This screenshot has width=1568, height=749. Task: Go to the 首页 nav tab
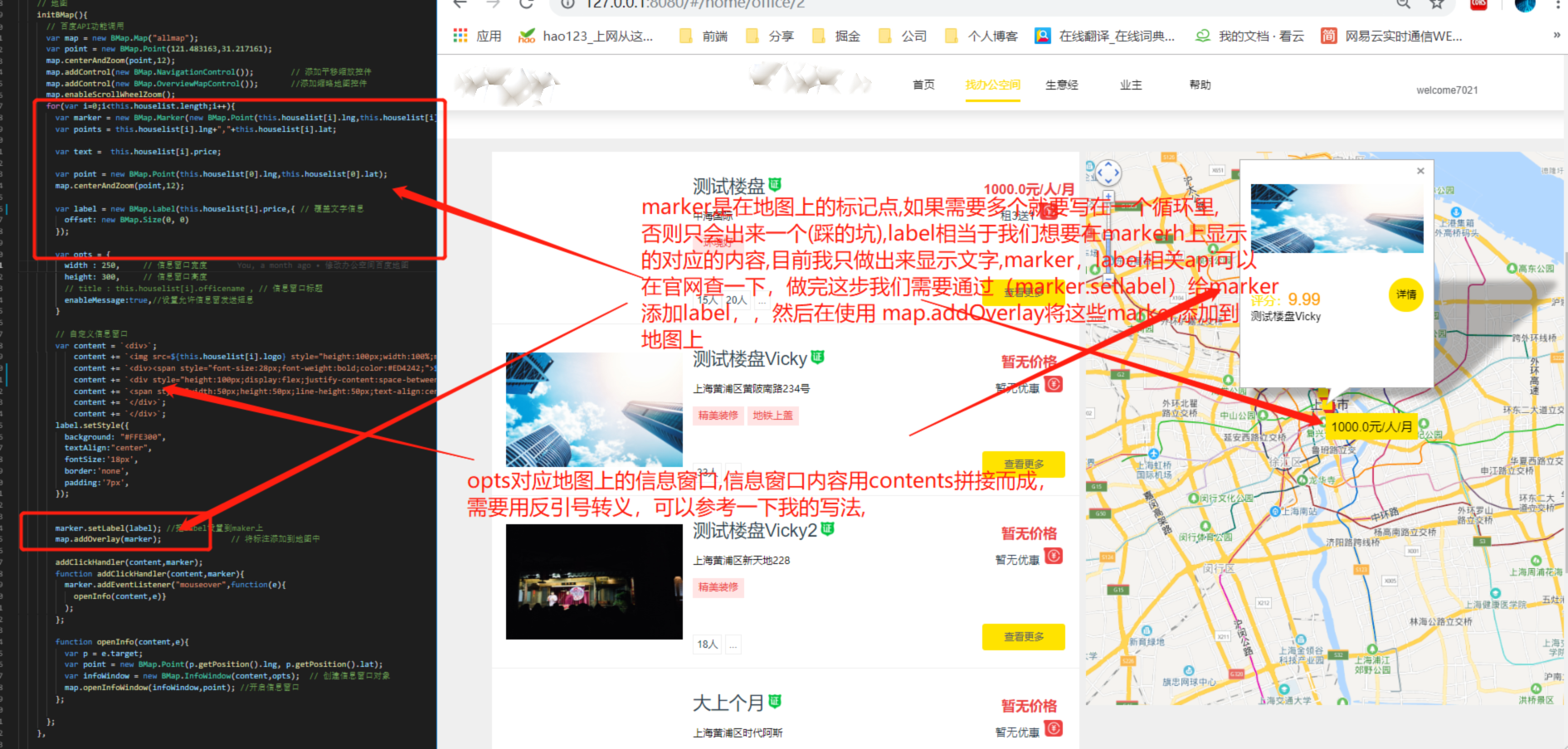tap(923, 85)
